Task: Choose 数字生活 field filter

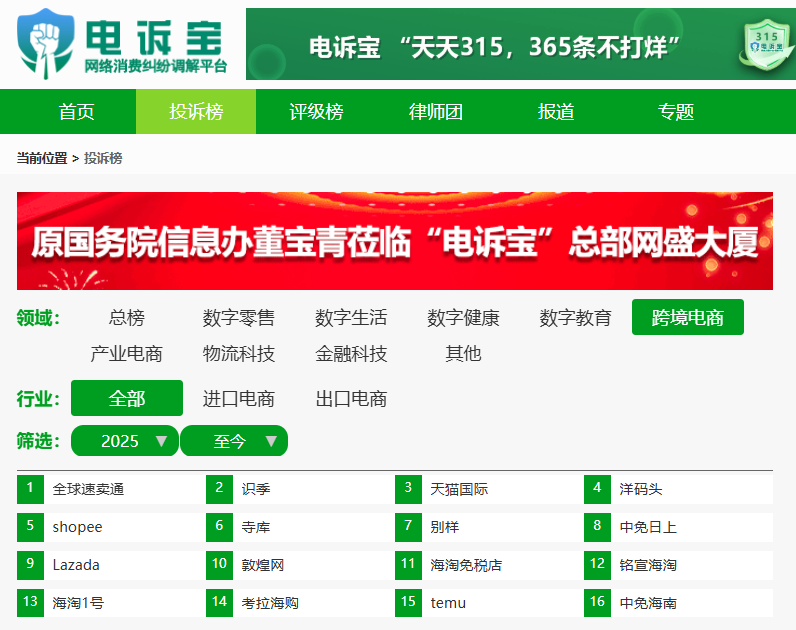Action: [x=351, y=318]
